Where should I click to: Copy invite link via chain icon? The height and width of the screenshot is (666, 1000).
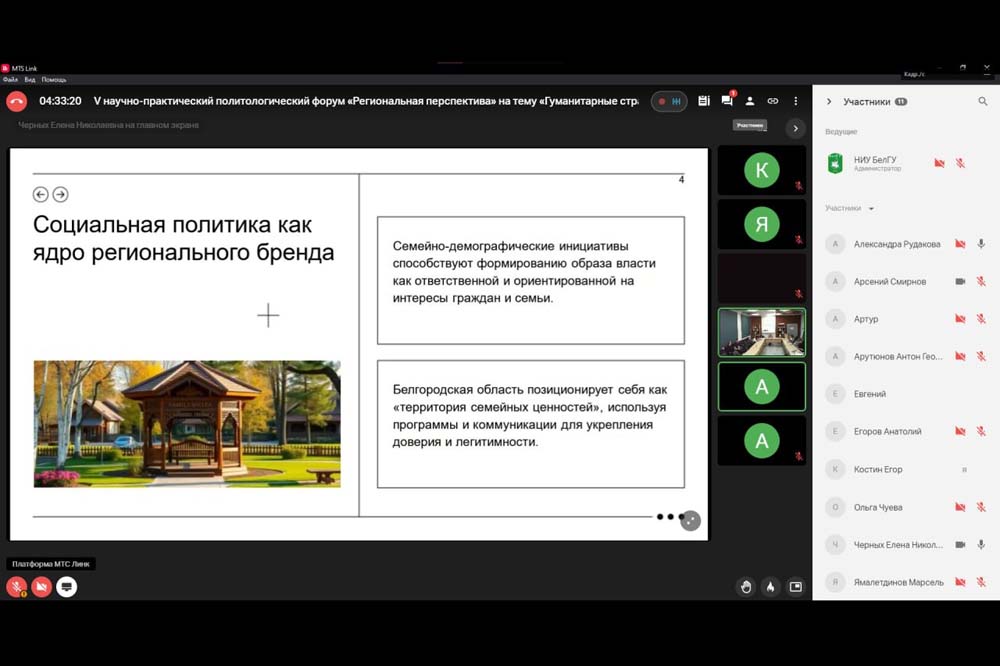[x=773, y=101]
